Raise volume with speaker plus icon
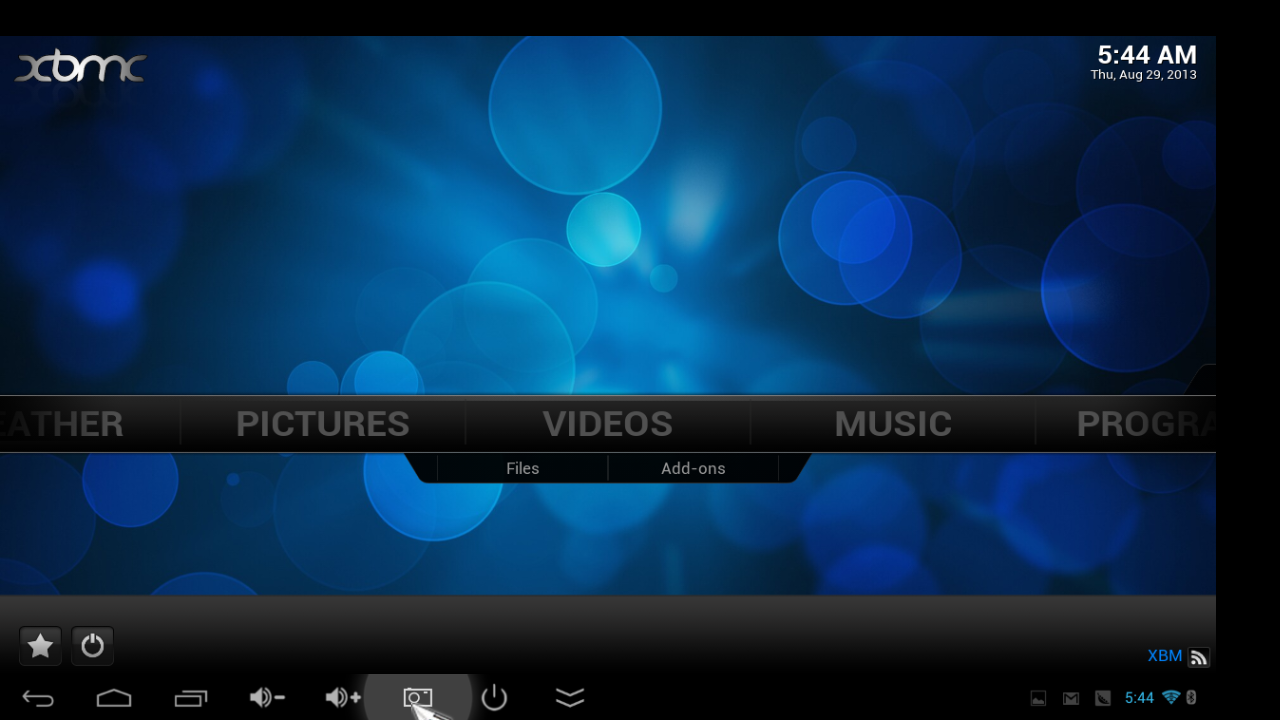This screenshot has width=1280, height=720. coord(343,698)
